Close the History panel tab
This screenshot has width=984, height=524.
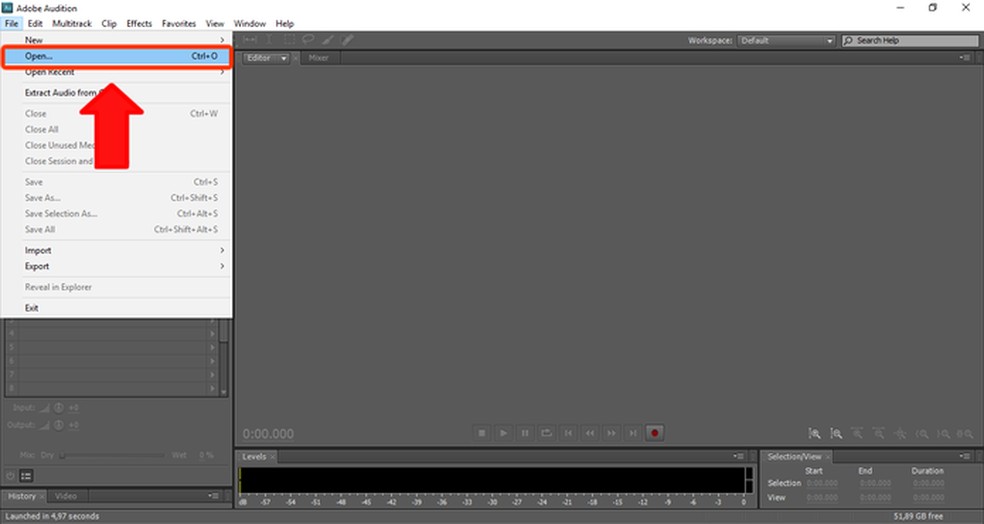42,496
